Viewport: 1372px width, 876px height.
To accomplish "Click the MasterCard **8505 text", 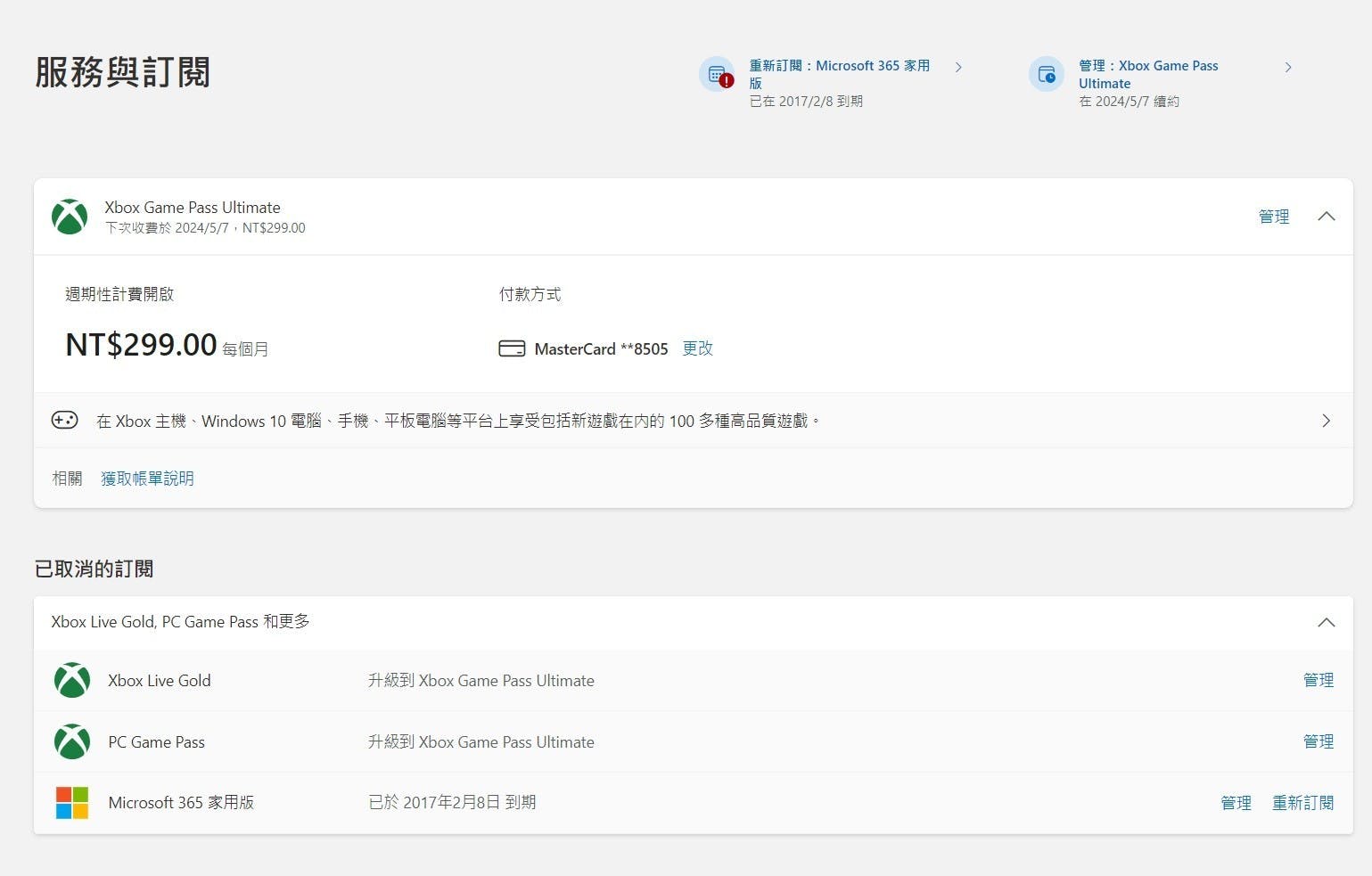I will coord(601,349).
